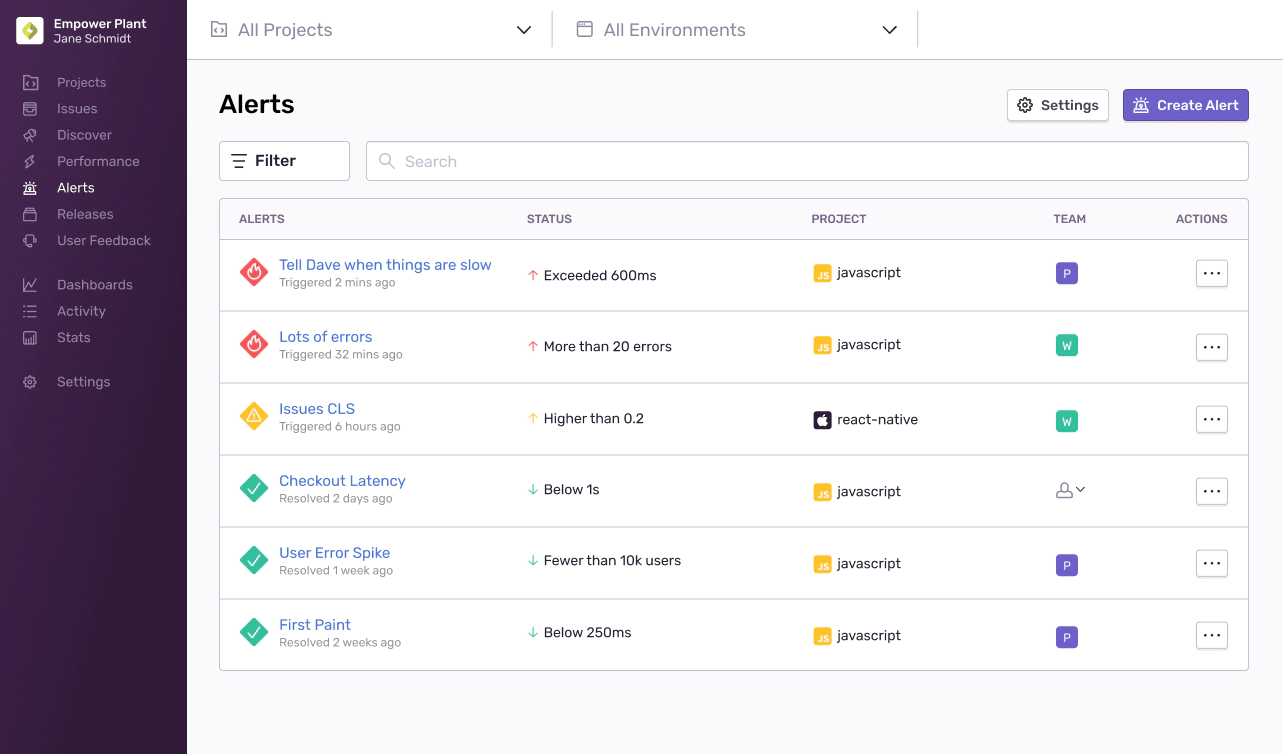This screenshot has height=754, width=1283.
Task: Click the Empower Plant organization logo
Action: coord(30,31)
